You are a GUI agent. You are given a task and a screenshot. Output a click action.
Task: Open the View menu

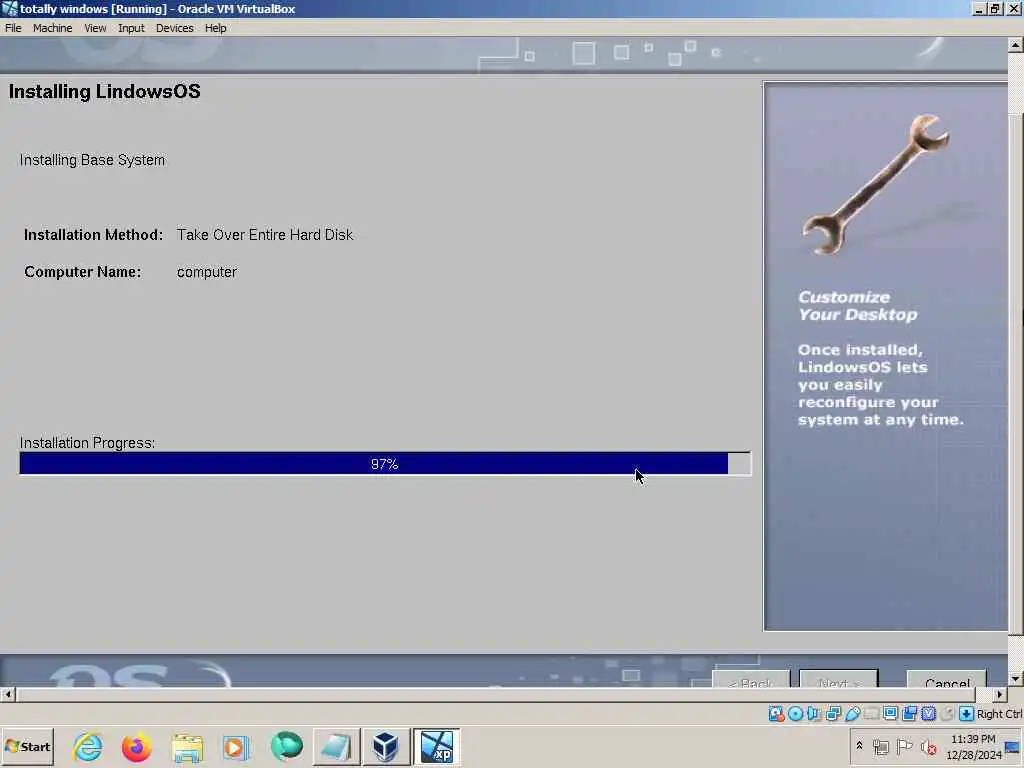[95, 28]
